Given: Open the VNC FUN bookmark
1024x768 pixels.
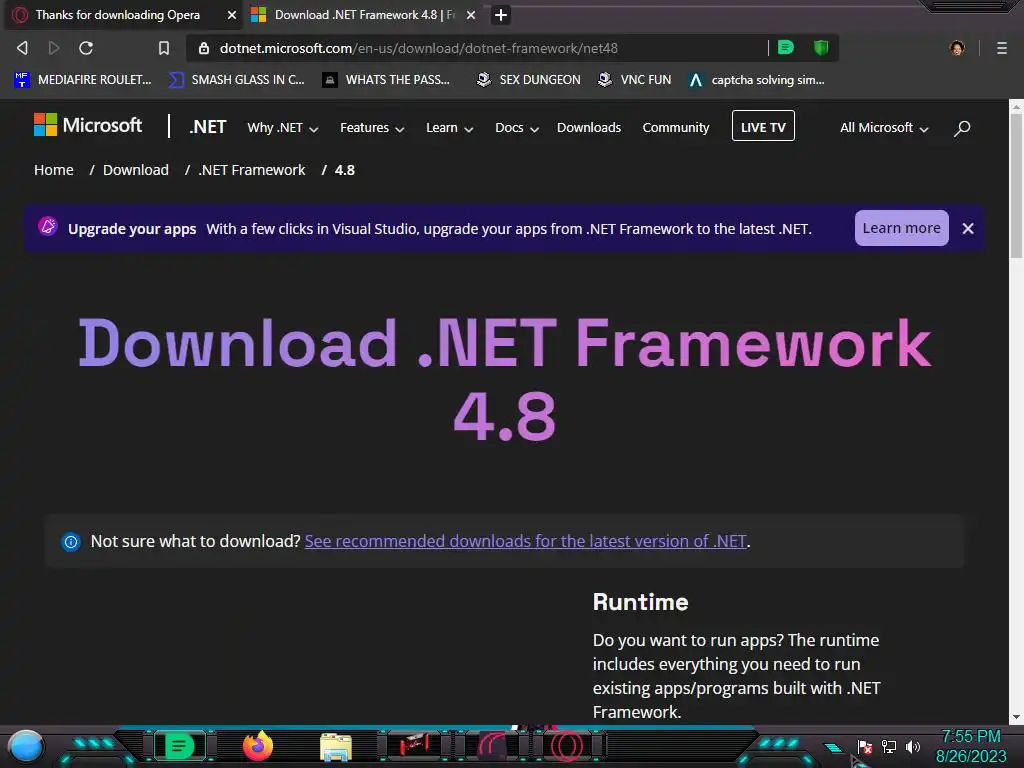Looking at the screenshot, I should 634,80.
